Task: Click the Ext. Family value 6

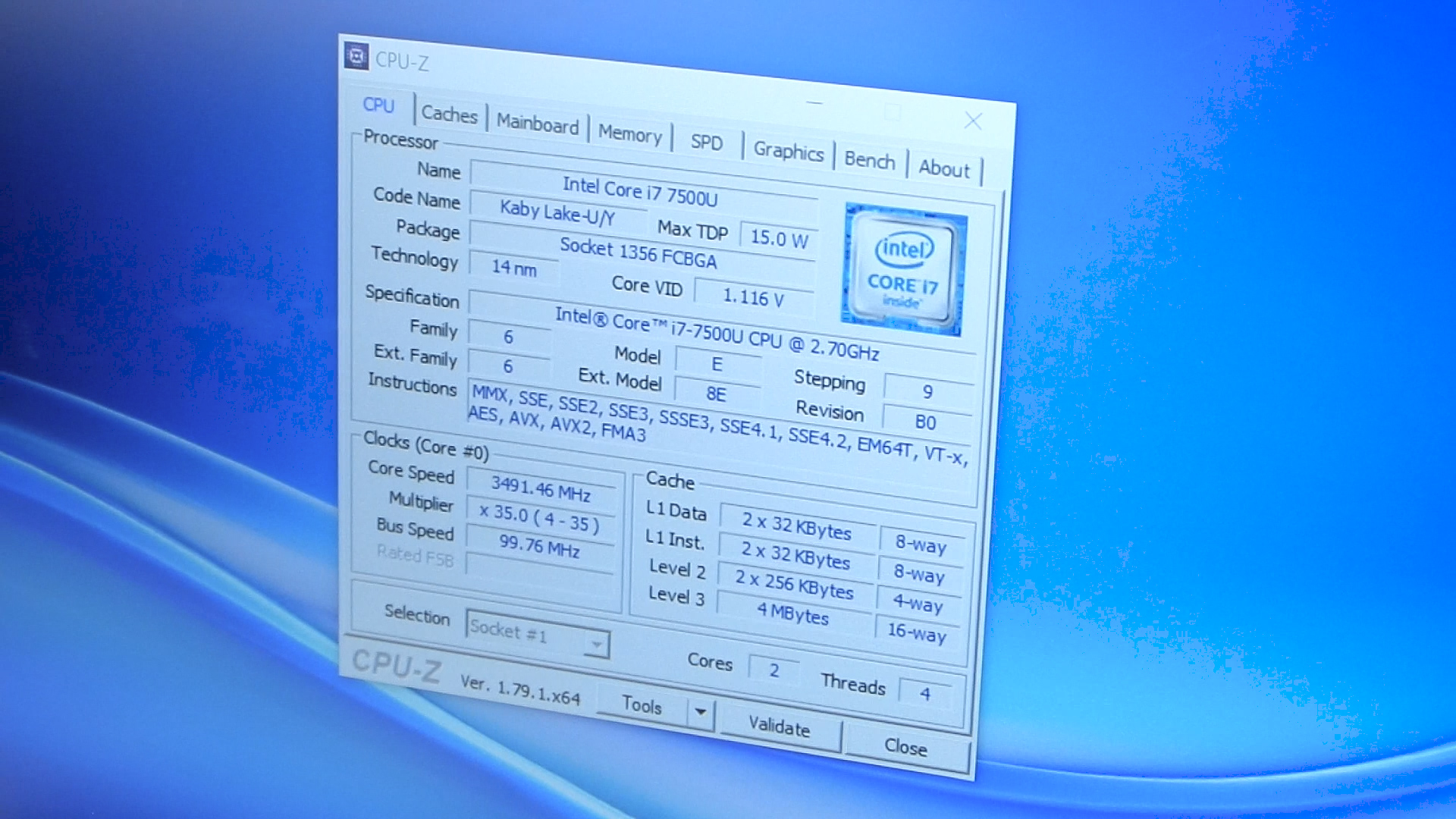Action: click(509, 367)
